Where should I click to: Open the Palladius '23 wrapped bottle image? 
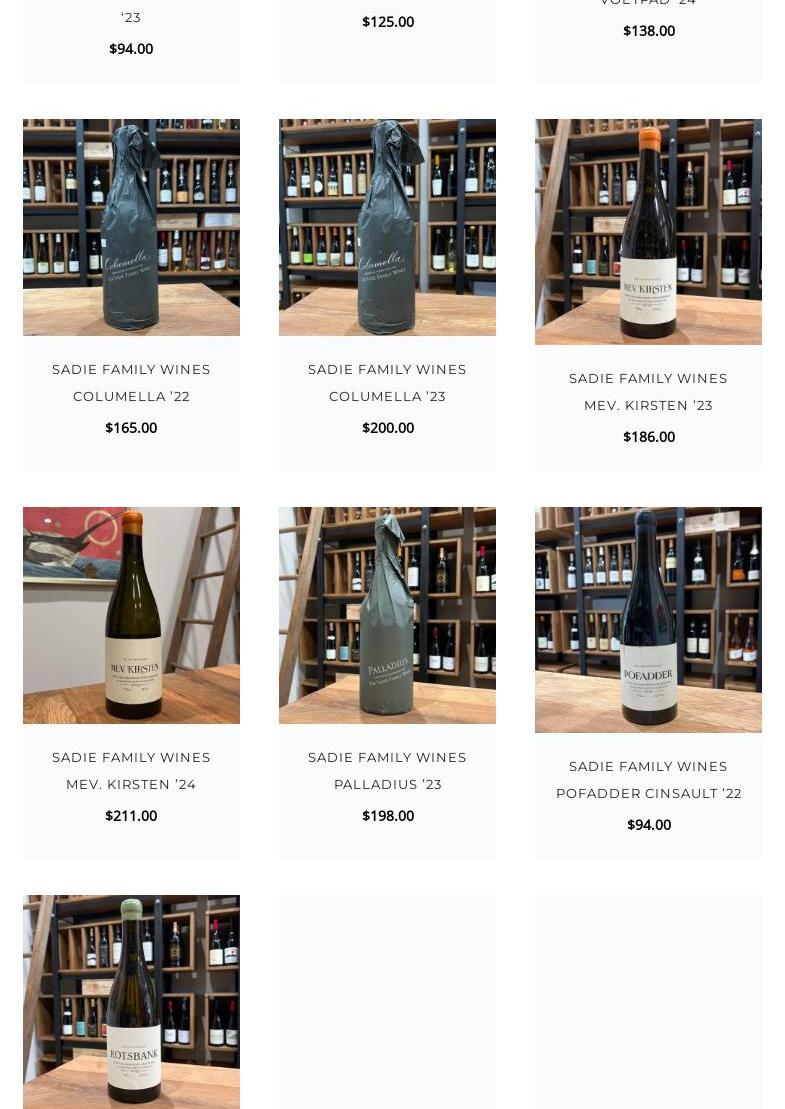pyautogui.click(x=387, y=615)
